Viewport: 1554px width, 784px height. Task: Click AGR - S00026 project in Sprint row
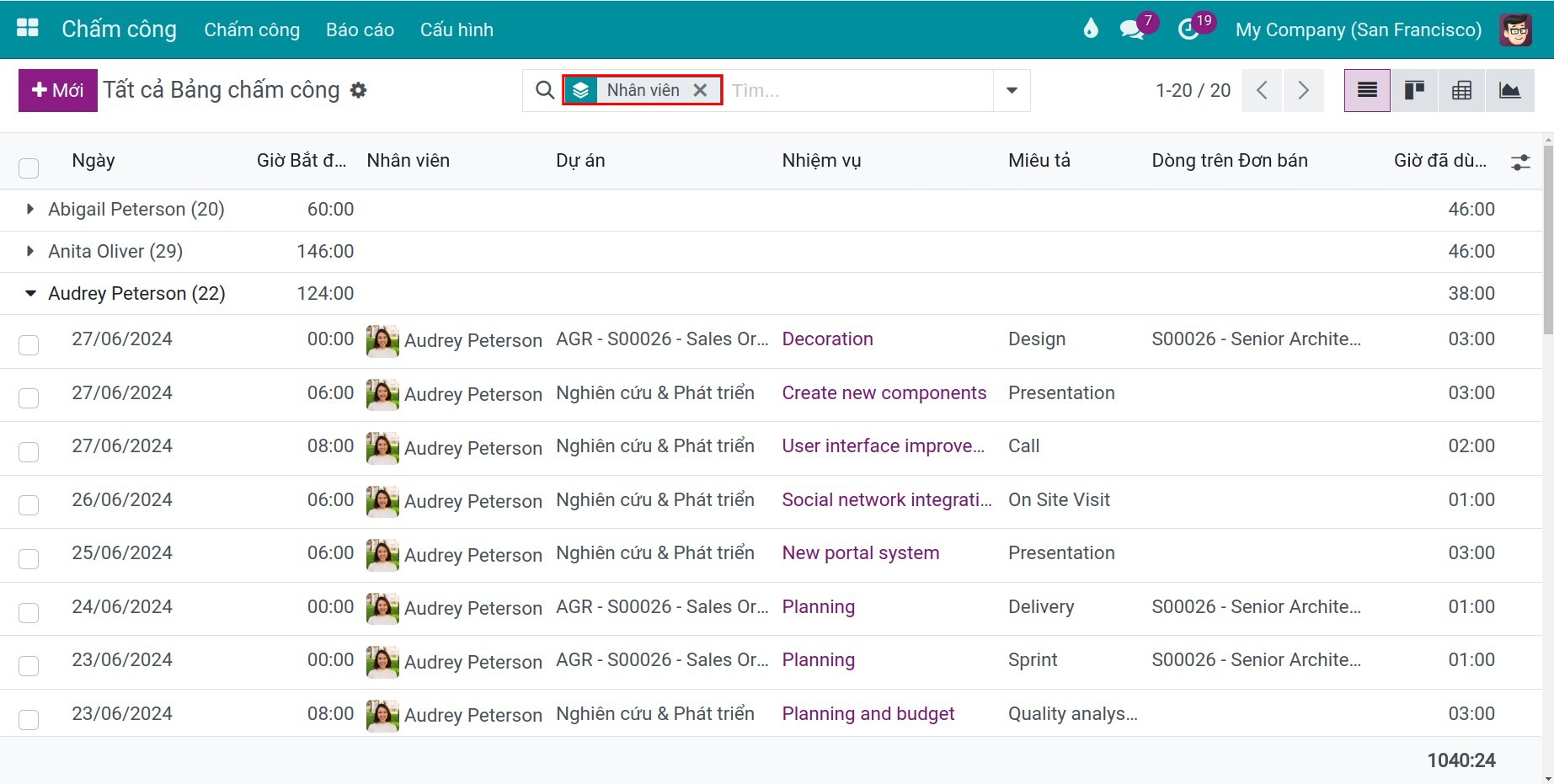[x=662, y=659]
